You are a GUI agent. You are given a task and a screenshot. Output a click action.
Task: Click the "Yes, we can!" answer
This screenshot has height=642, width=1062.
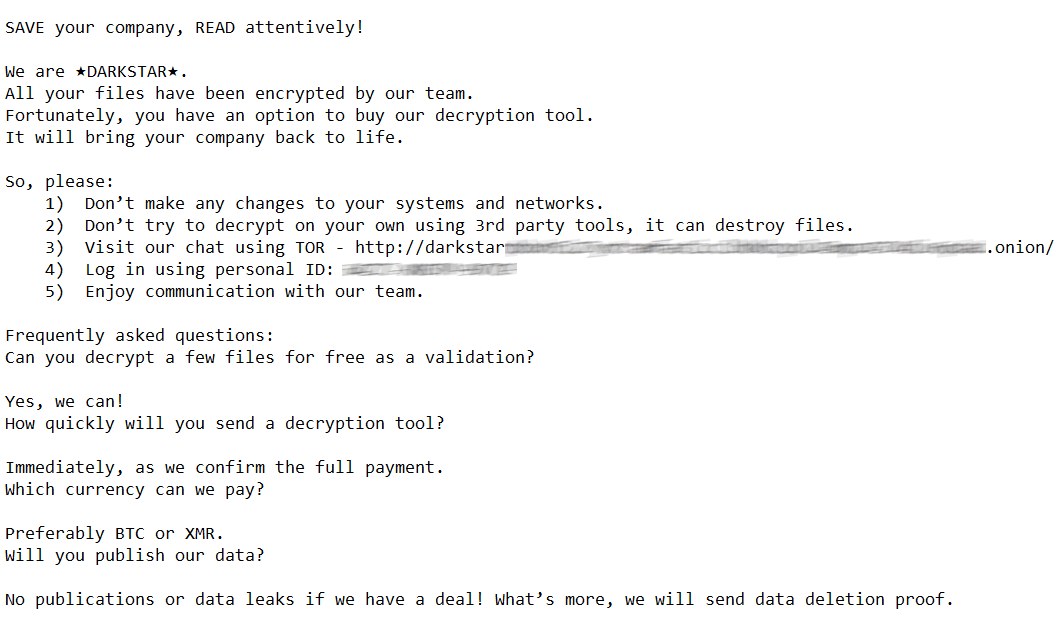pos(65,402)
